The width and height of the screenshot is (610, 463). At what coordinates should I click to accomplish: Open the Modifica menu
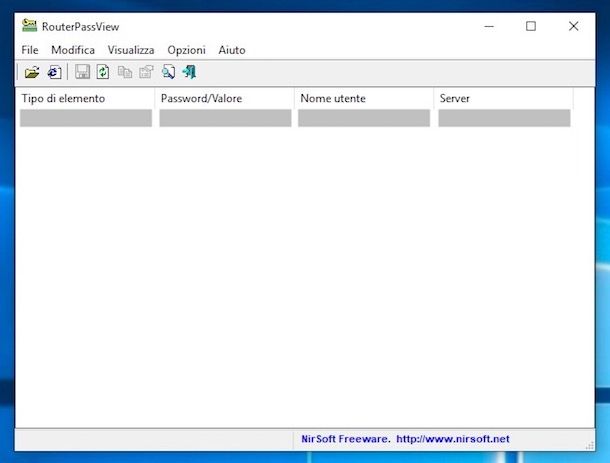[x=73, y=50]
